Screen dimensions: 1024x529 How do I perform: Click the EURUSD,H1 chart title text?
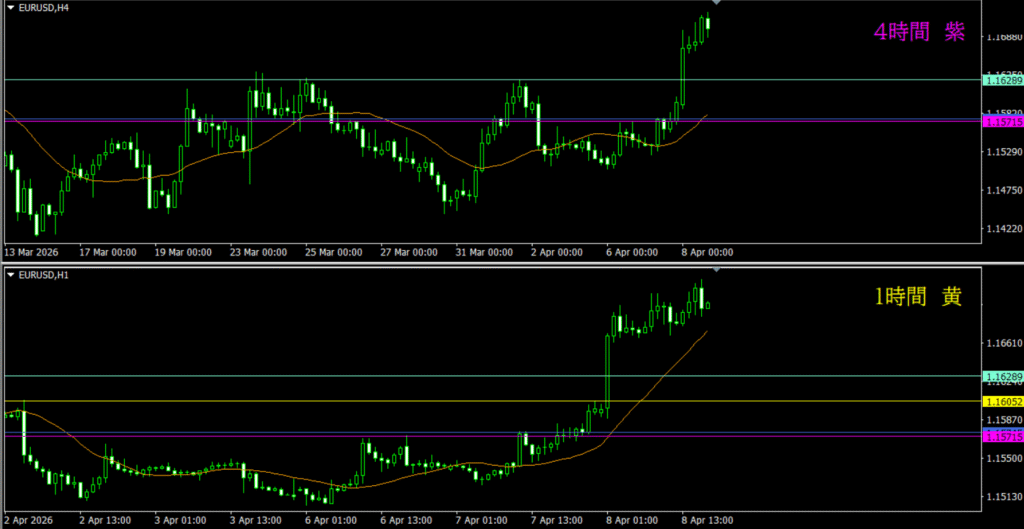(x=44, y=273)
